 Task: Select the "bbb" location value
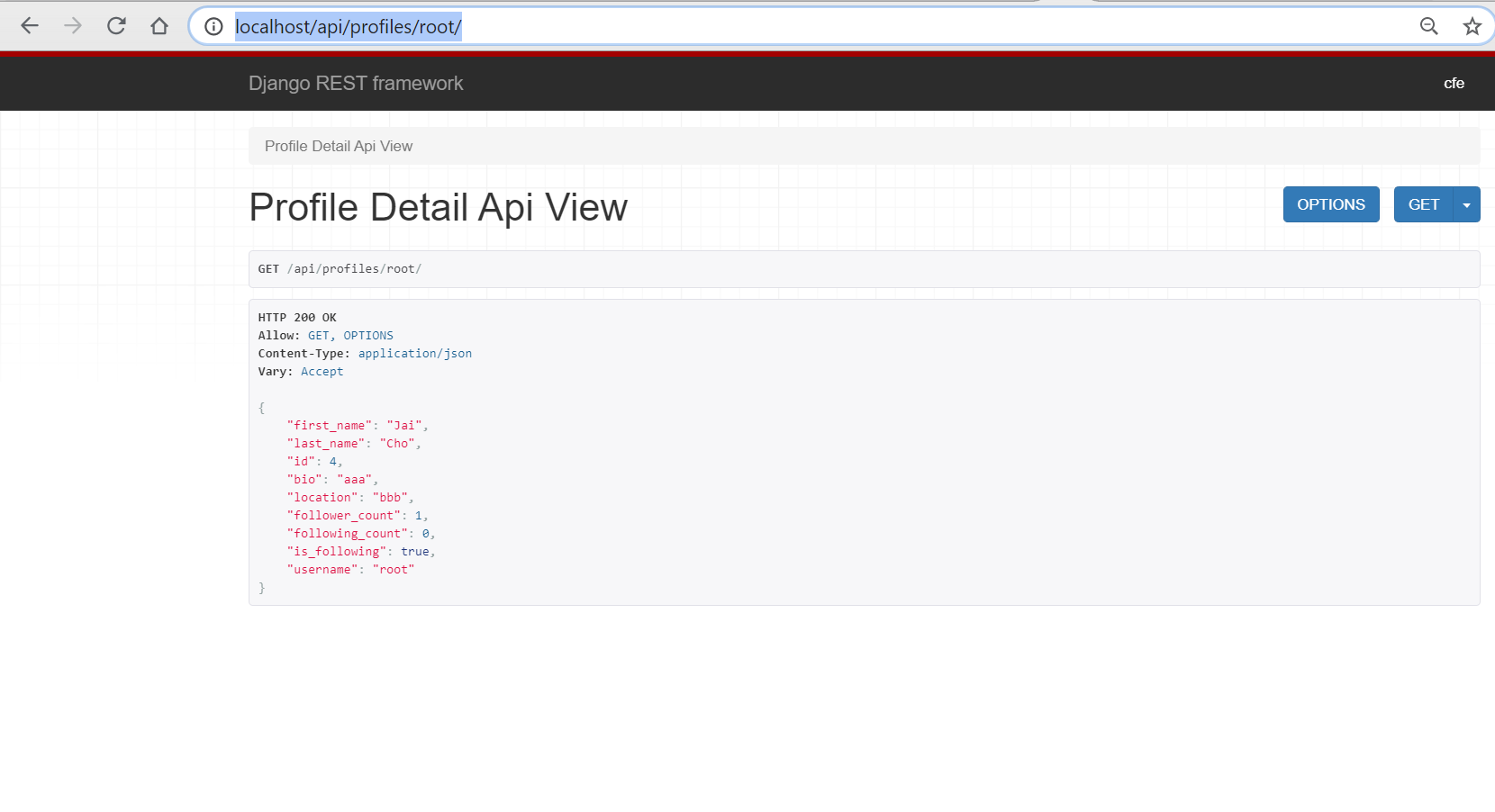(390, 498)
